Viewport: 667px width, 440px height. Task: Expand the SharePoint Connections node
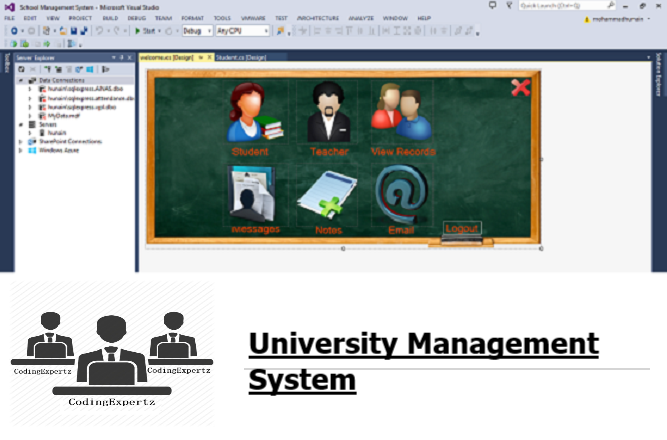(20, 141)
